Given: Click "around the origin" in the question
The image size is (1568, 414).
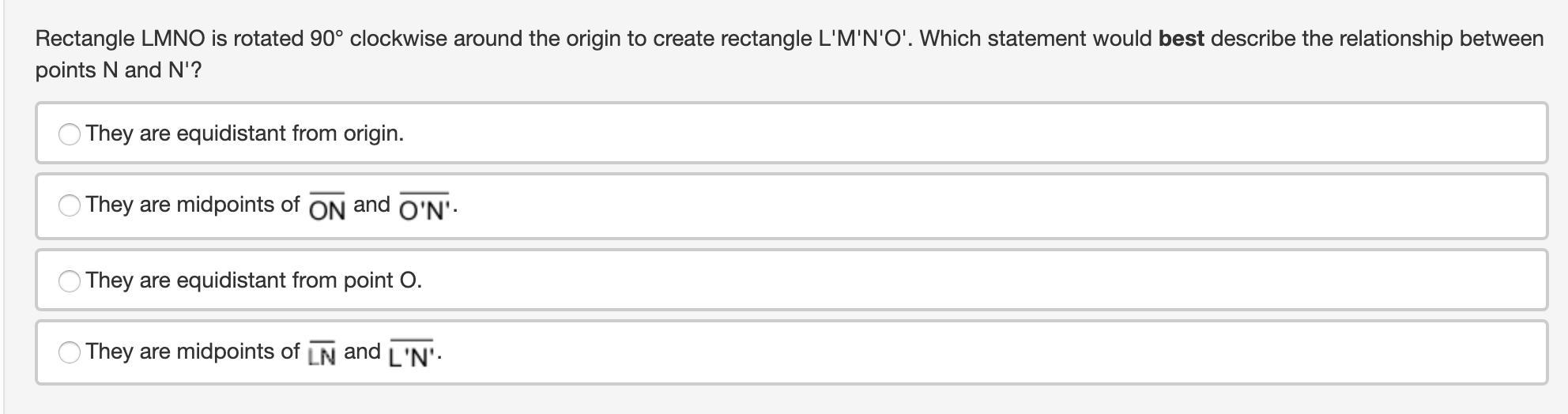Looking at the screenshot, I should (x=537, y=39).
